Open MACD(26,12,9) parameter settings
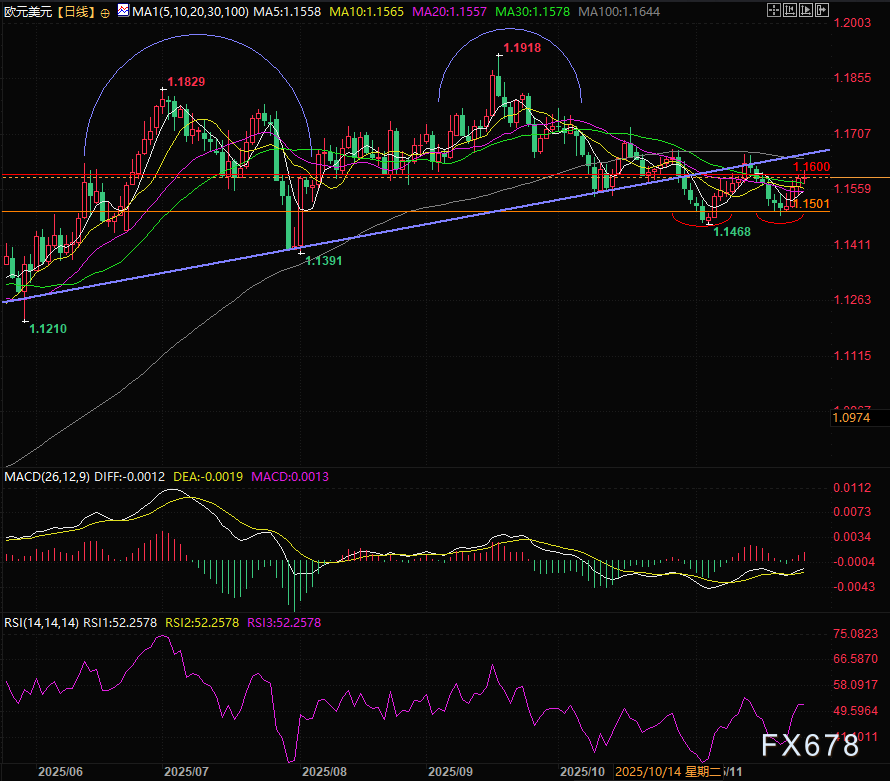This screenshot has height=781, width=890. [x=48, y=477]
